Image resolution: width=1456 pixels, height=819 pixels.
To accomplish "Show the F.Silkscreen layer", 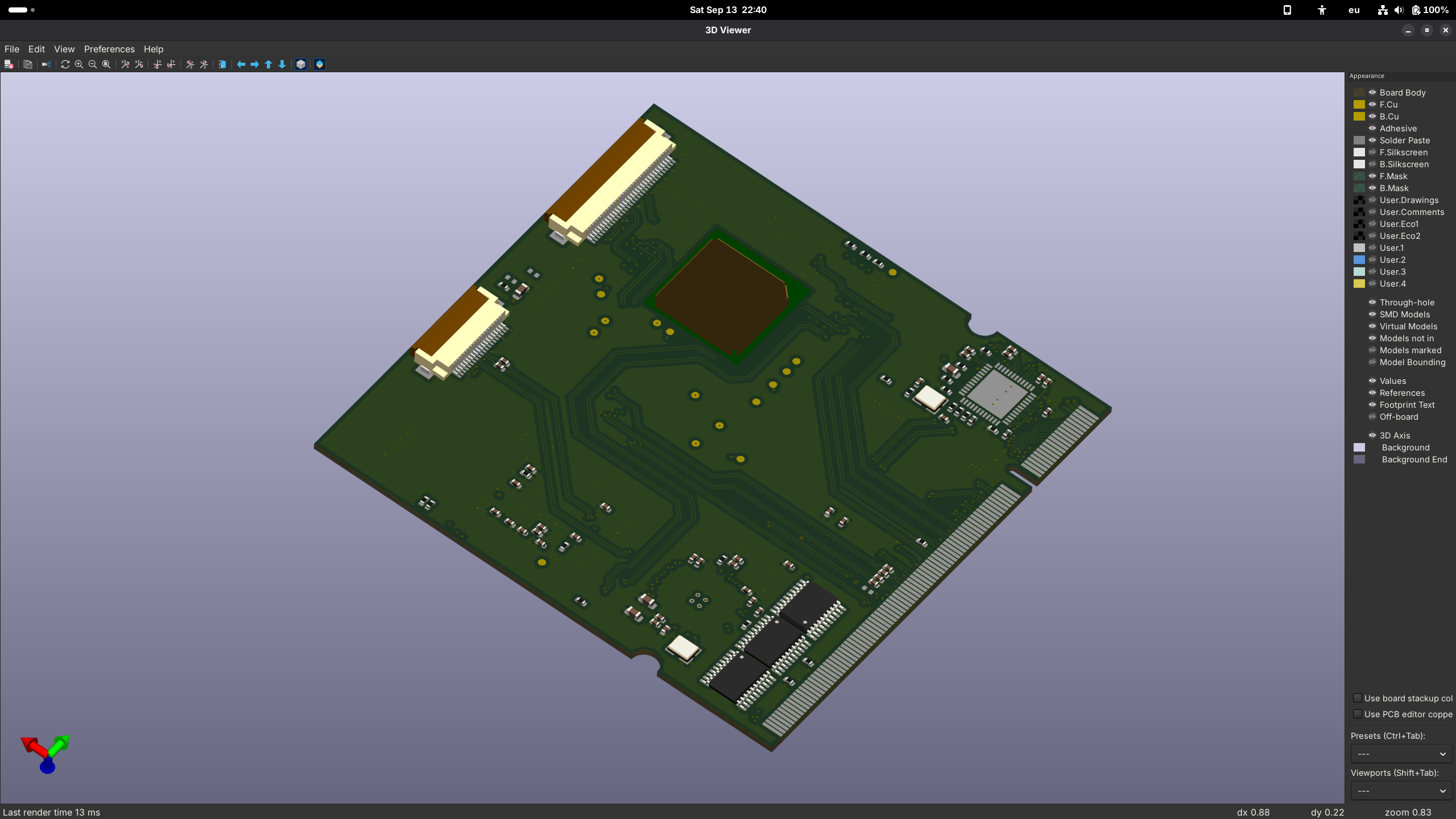I will [x=1372, y=152].
